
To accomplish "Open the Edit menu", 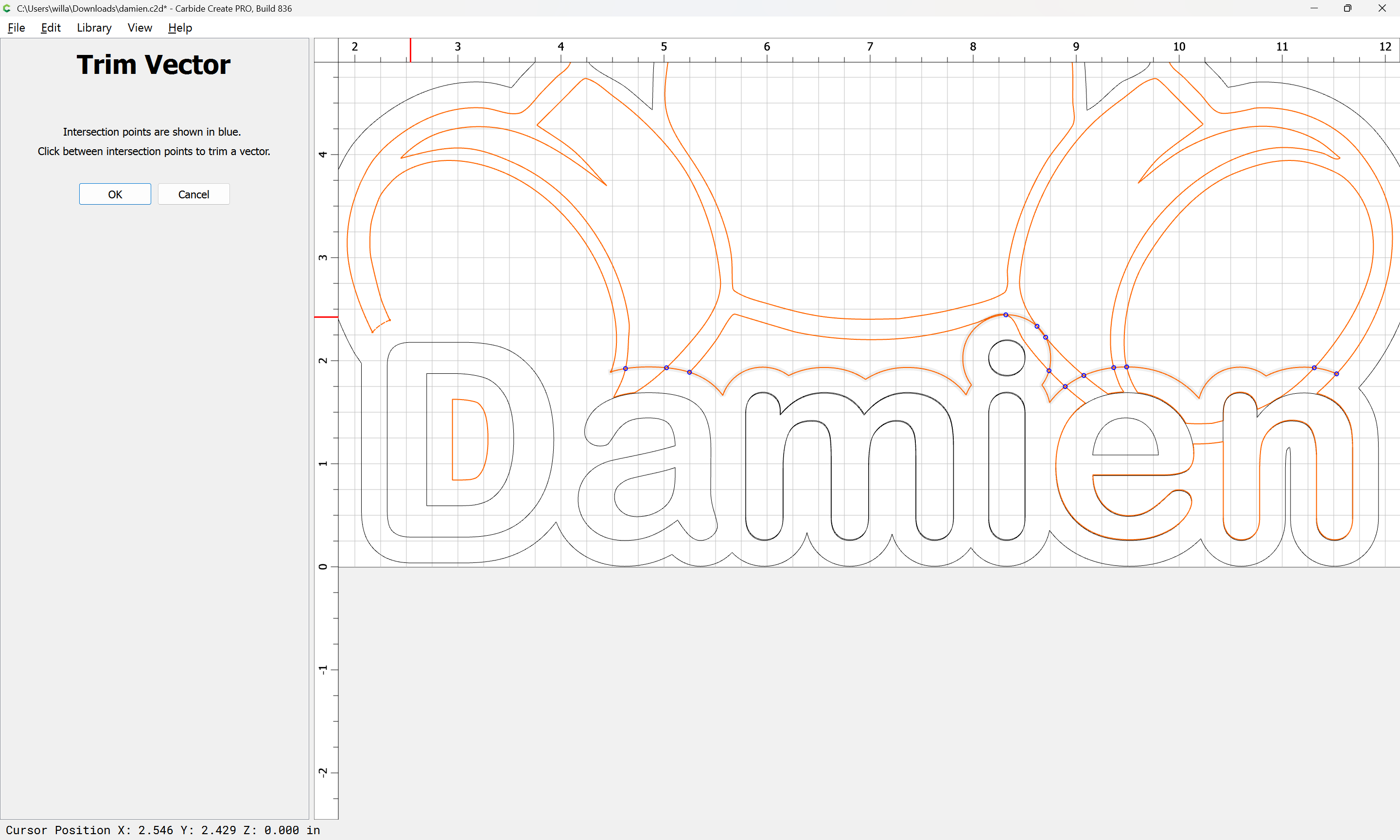I will [51, 28].
